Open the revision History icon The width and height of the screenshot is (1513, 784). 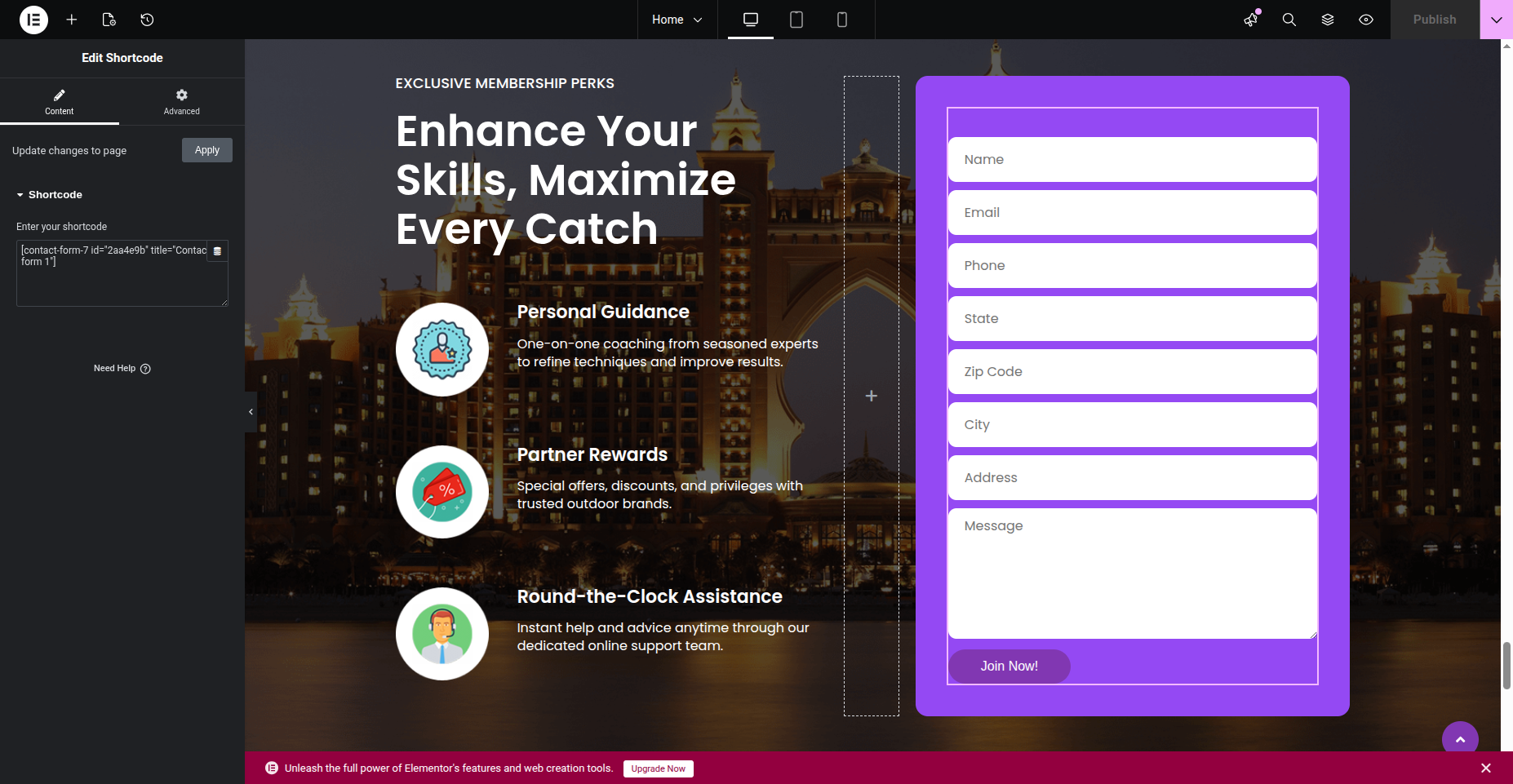pyautogui.click(x=147, y=20)
